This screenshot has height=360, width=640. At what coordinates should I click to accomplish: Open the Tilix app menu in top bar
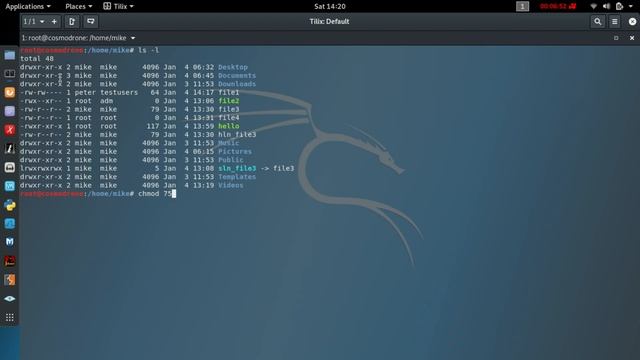pyautogui.click(x=118, y=6)
